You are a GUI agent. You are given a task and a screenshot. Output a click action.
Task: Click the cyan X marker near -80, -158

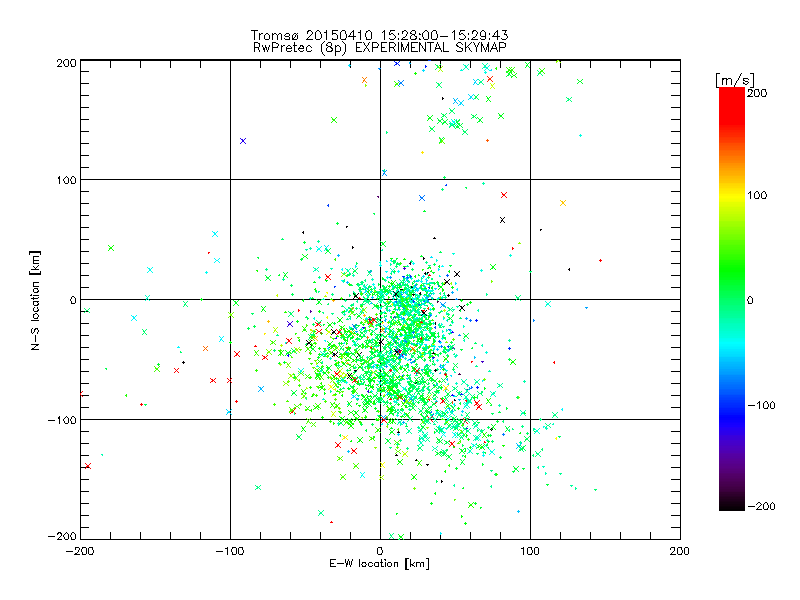pyautogui.click(x=258, y=487)
